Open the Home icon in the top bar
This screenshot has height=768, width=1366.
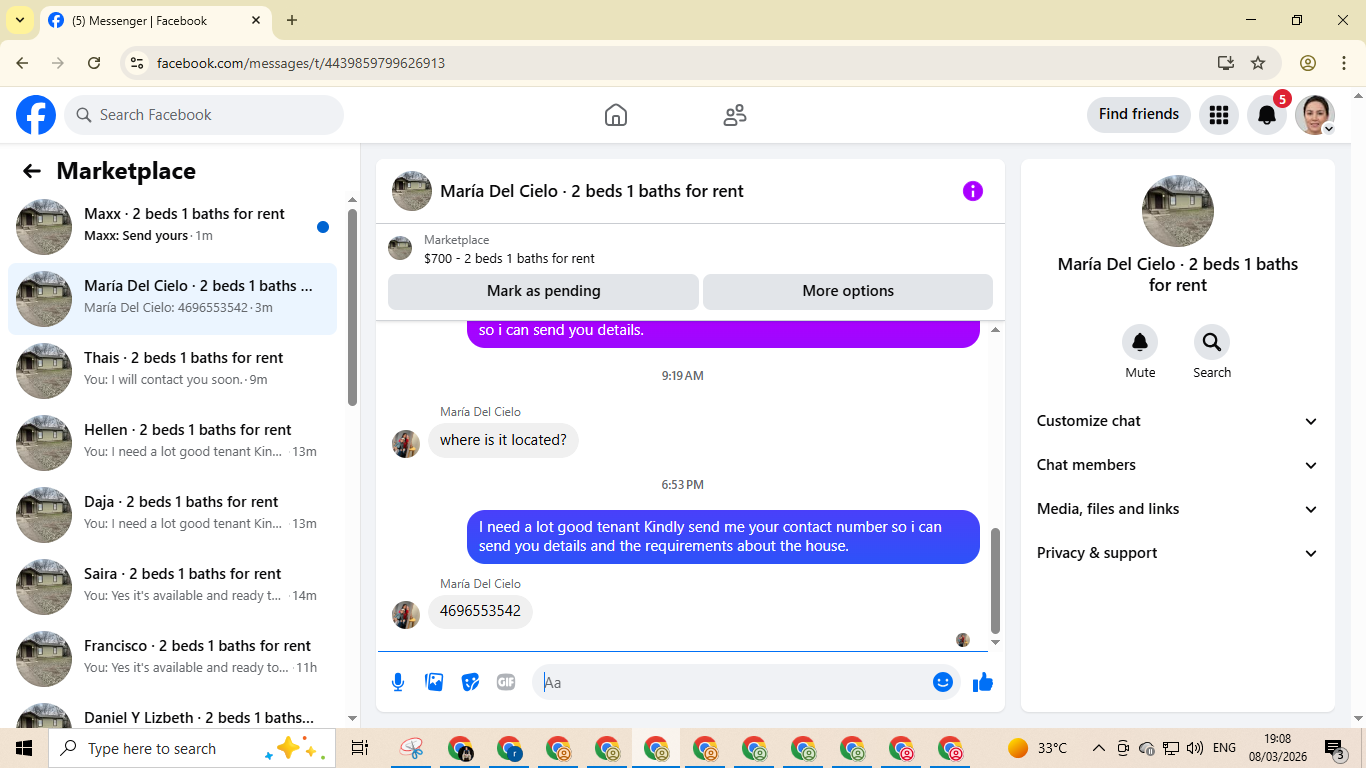pyautogui.click(x=616, y=115)
